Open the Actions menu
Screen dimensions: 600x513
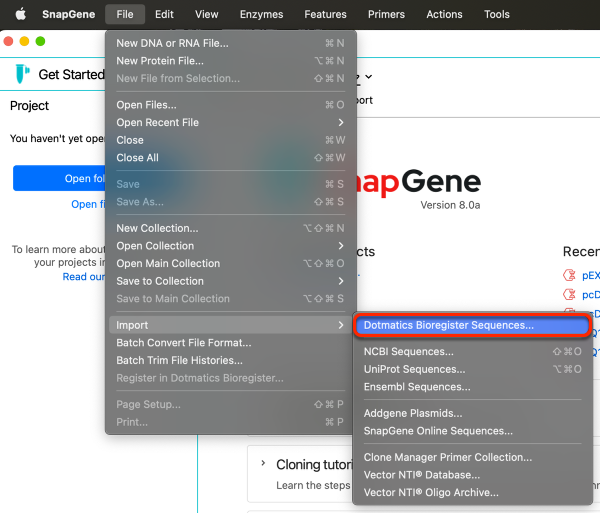(444, 14)
